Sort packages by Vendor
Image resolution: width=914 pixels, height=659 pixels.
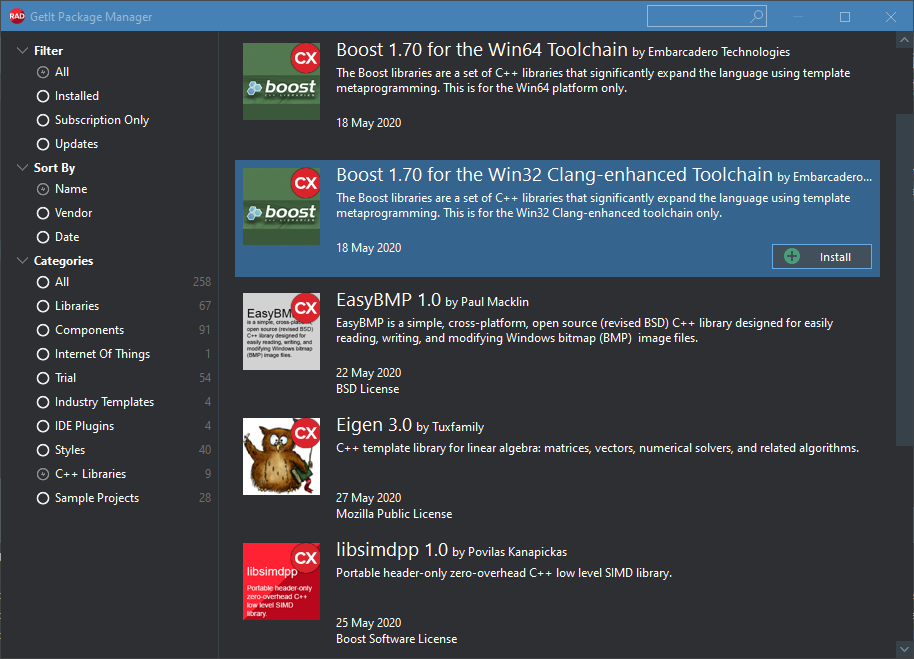(43, 213)
